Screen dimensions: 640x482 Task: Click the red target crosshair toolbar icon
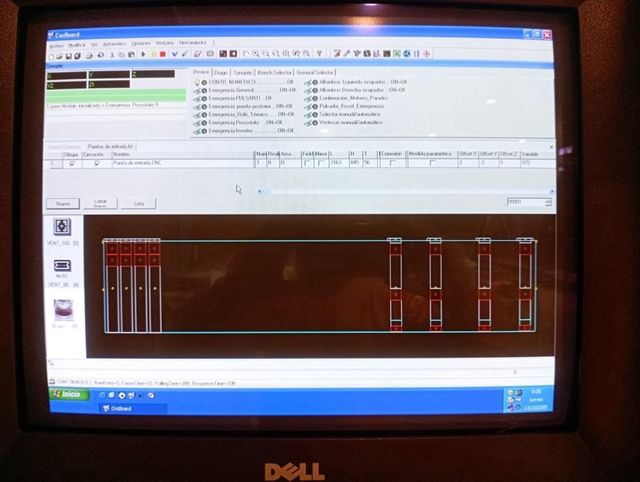pos(427,53)
